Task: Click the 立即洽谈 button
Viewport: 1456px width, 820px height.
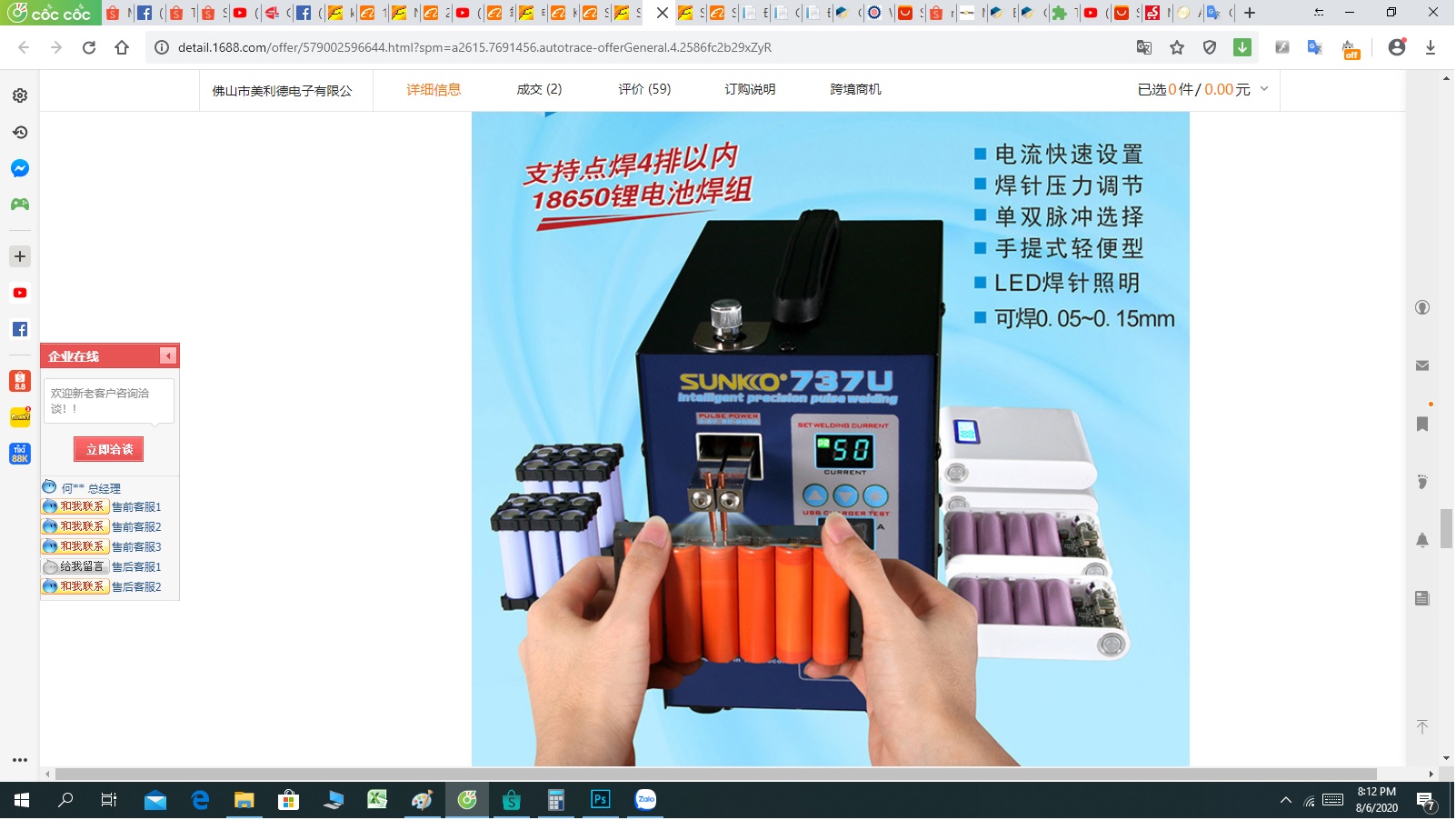Action: pyautogui.click(x=108, y=449)
